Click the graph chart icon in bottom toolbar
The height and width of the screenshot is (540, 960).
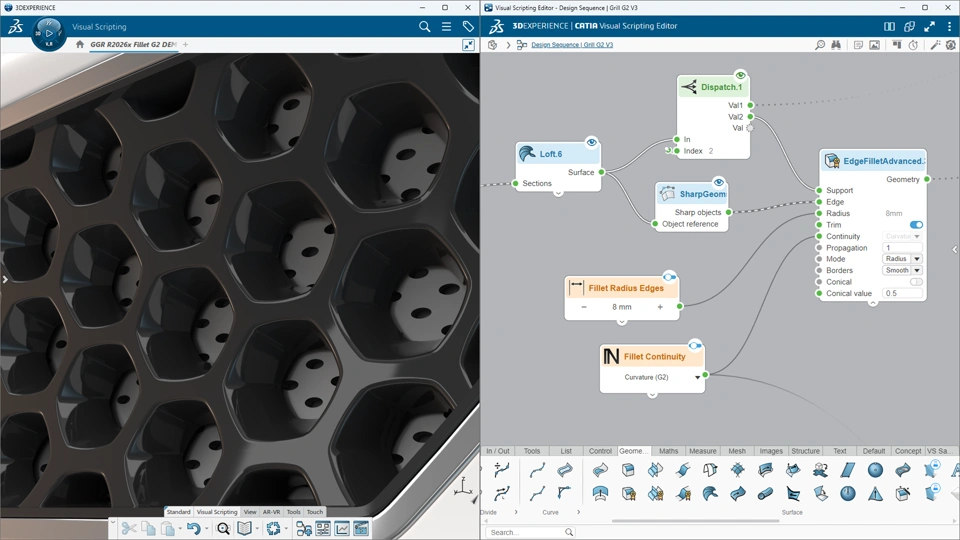point(342,528)
